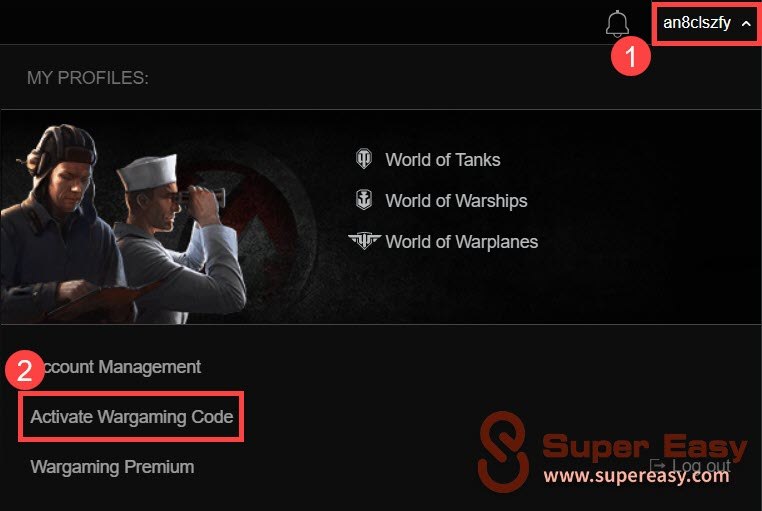
Task: Click the an8clszfy username
Action: point(696,23)
